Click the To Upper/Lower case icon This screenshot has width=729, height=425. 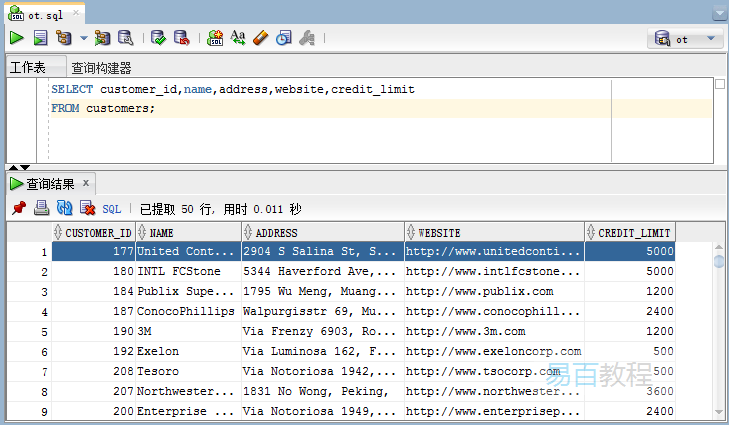pyautogui.click(x=238, y=38)
